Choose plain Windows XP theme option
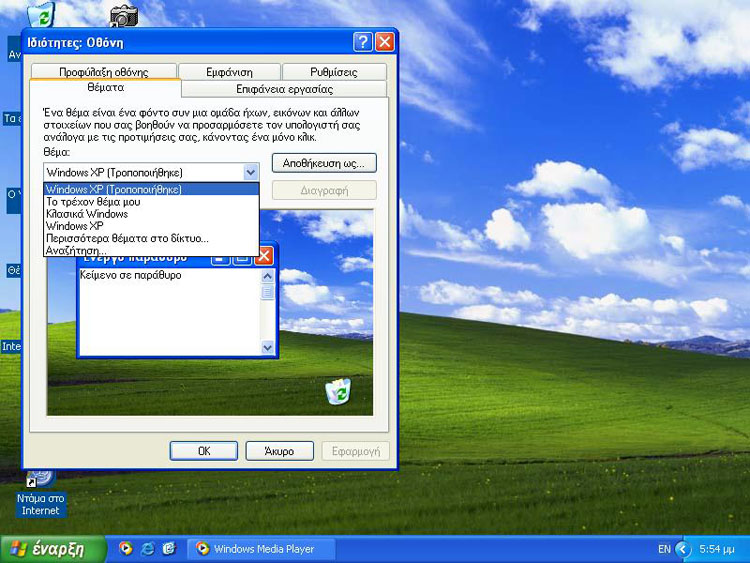 click(x=151, y=226)
